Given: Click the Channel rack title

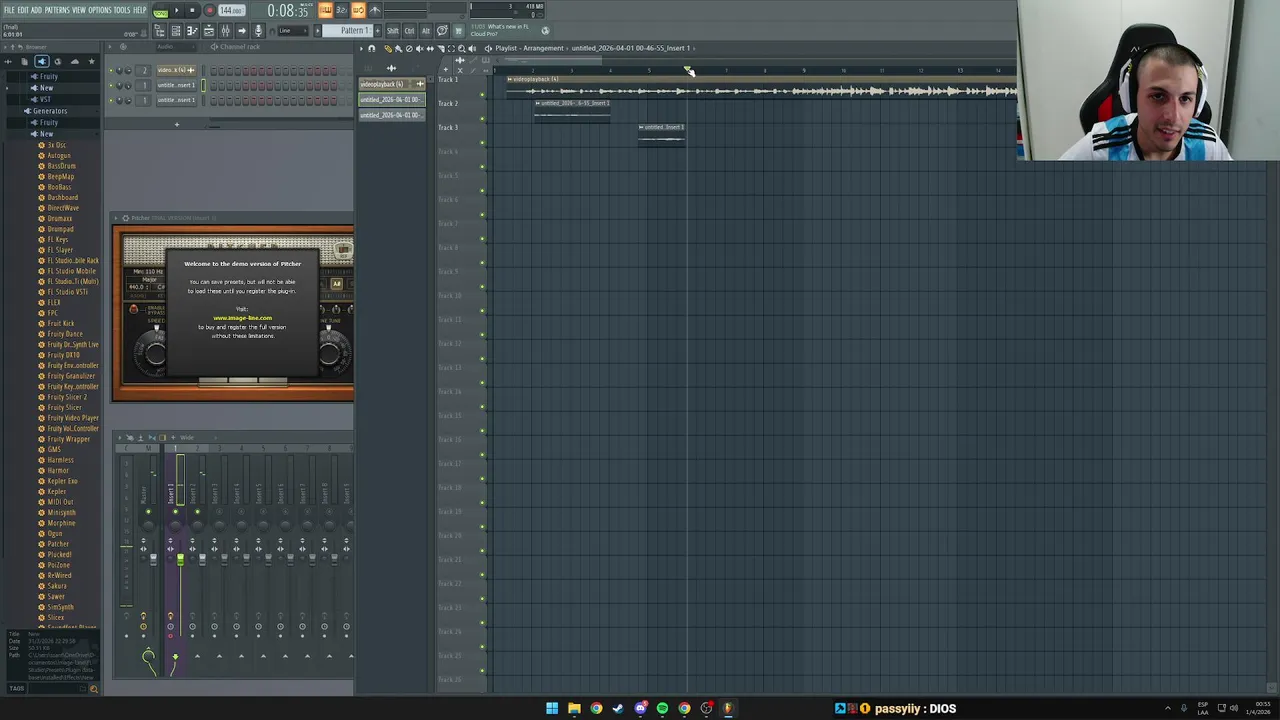Looking at the screenshot, I should [x=238, y=47].
